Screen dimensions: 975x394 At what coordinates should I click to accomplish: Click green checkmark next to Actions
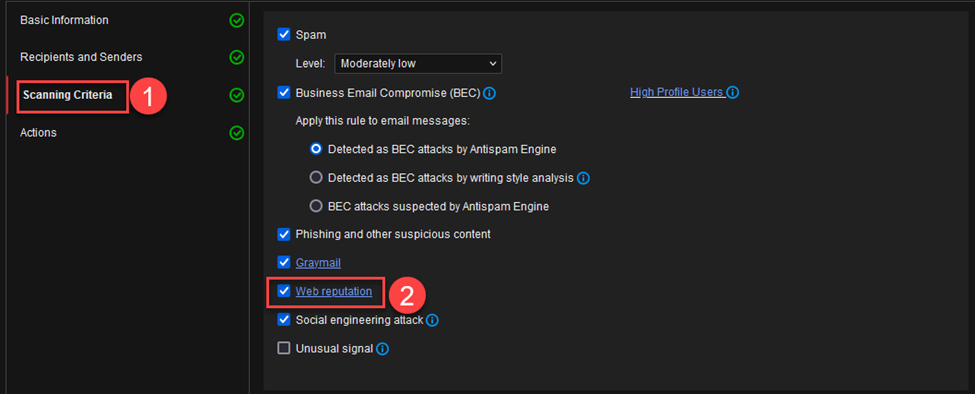point(236,133)
